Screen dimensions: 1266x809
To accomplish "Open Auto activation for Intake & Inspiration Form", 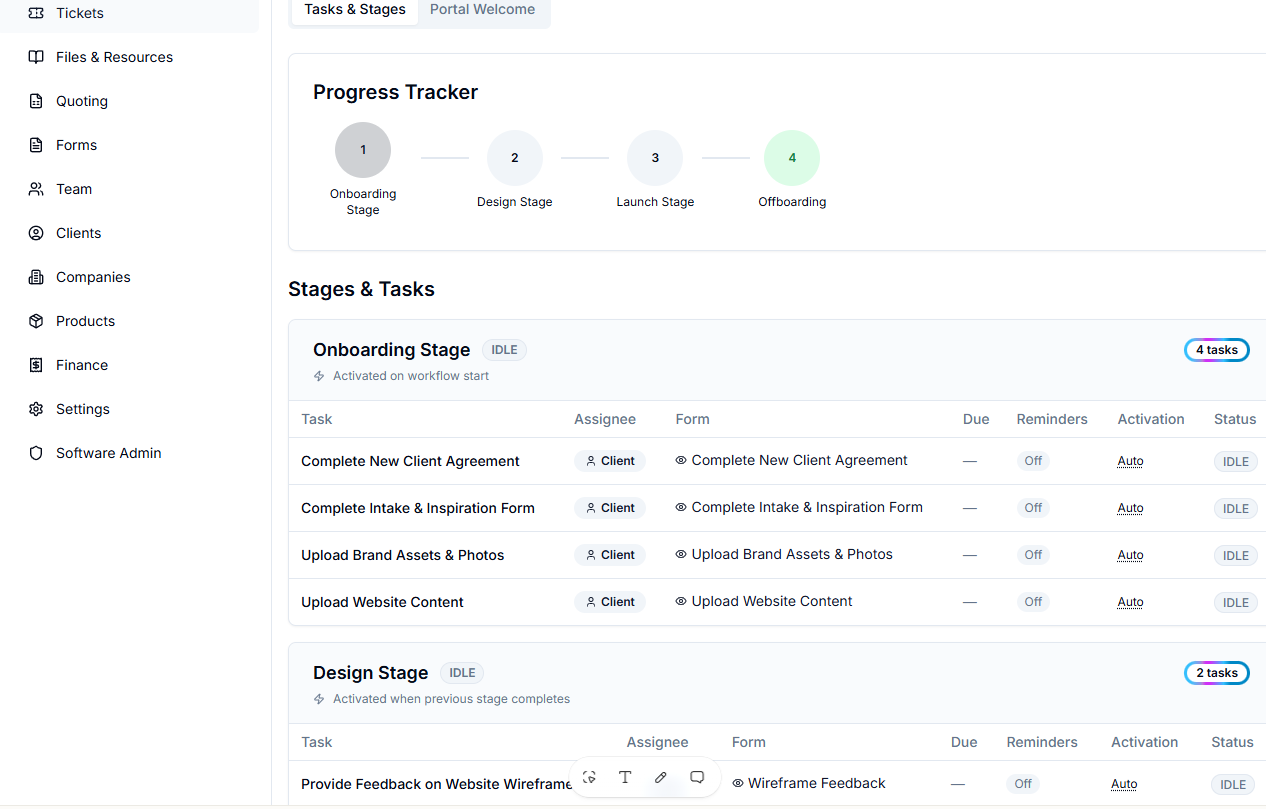I will (1130, 508).
